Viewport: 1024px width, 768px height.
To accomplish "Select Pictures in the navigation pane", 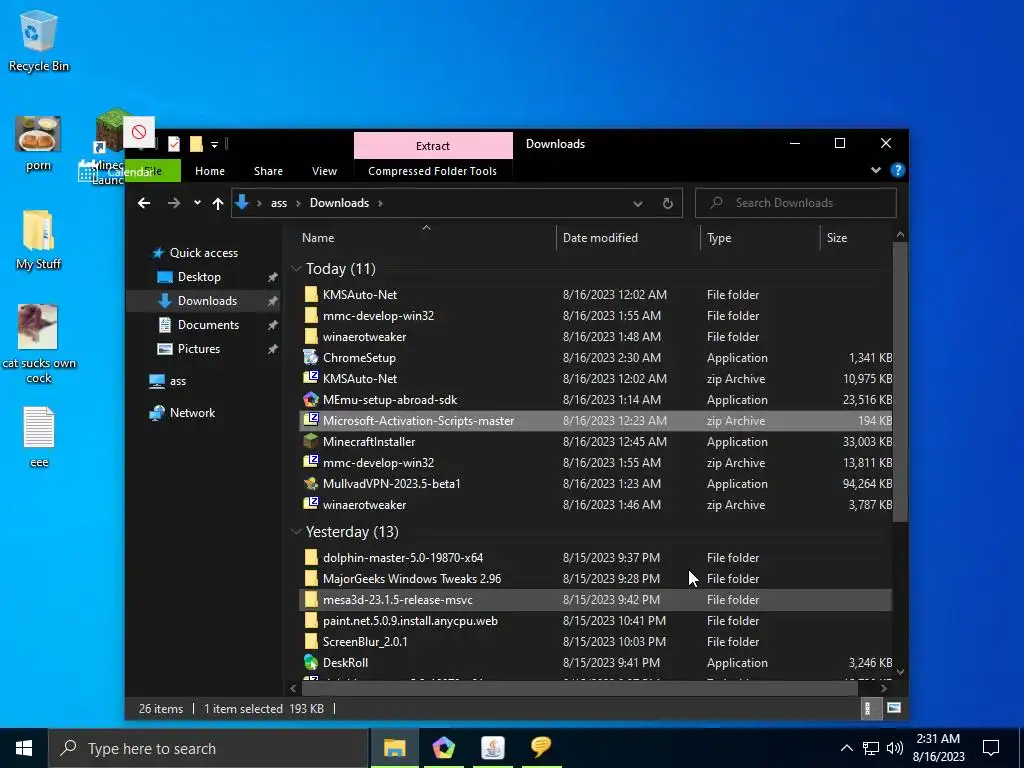I will [x=199, y=349].
